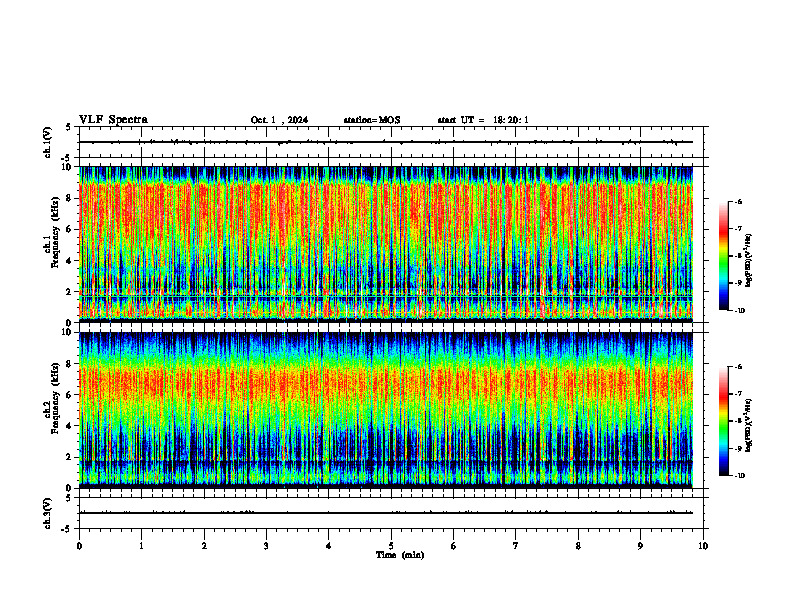792x612 pixels.
Task: Click the "Time (min)" x-axis label
Action: [x=400, y=555]
